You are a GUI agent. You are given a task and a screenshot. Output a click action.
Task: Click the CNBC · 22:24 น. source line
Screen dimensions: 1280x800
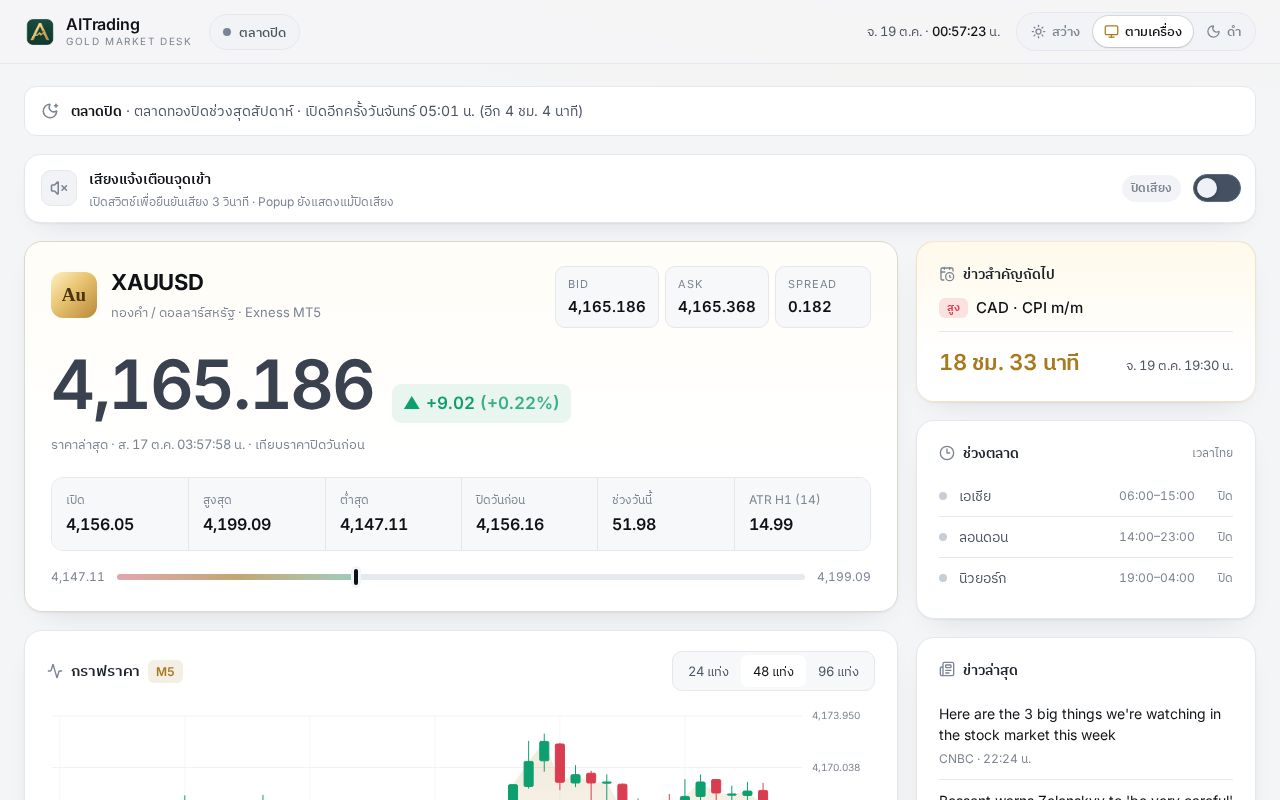click(x=985, y=759)
